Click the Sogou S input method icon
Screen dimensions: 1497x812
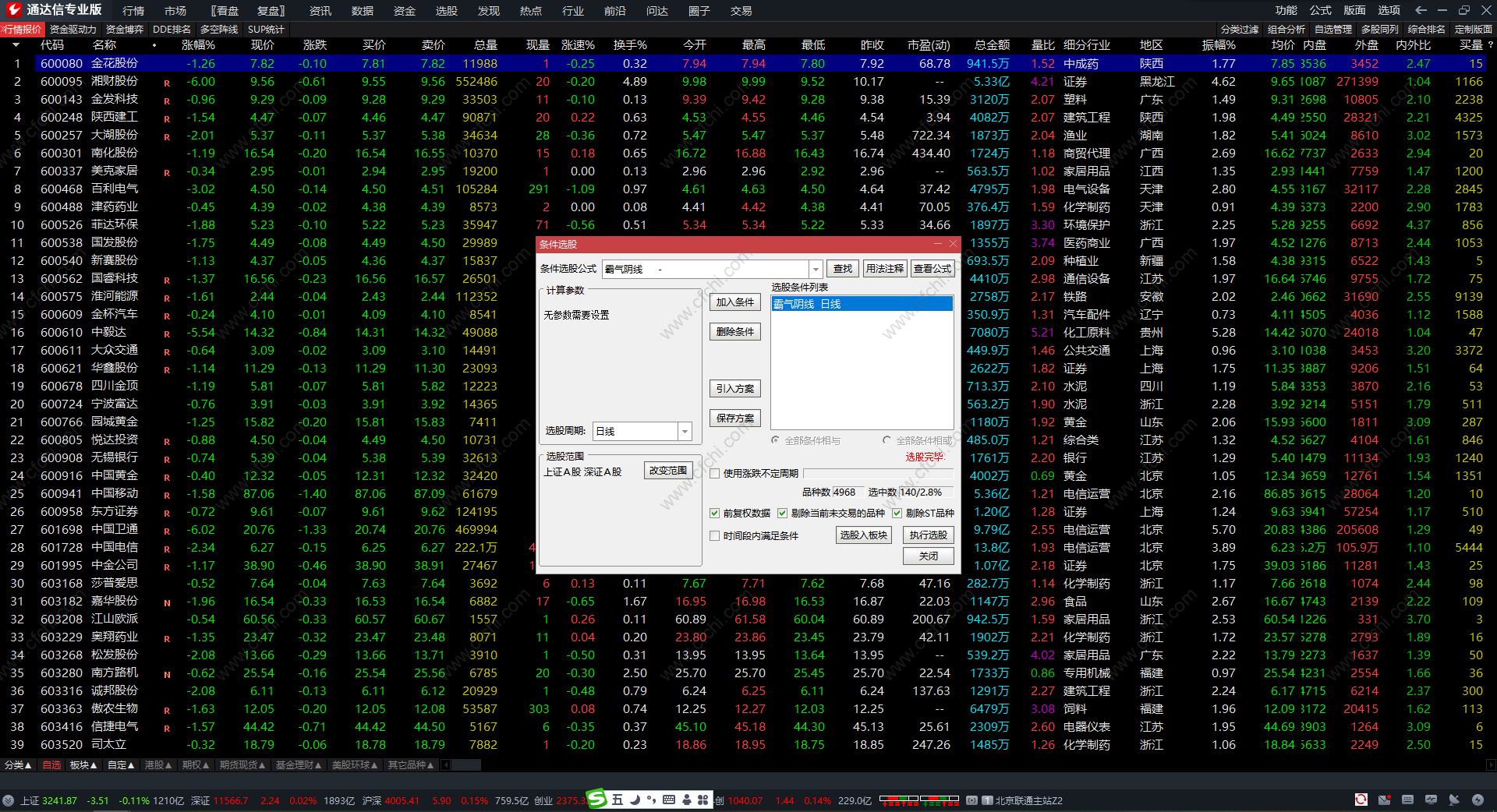(596, 799)
